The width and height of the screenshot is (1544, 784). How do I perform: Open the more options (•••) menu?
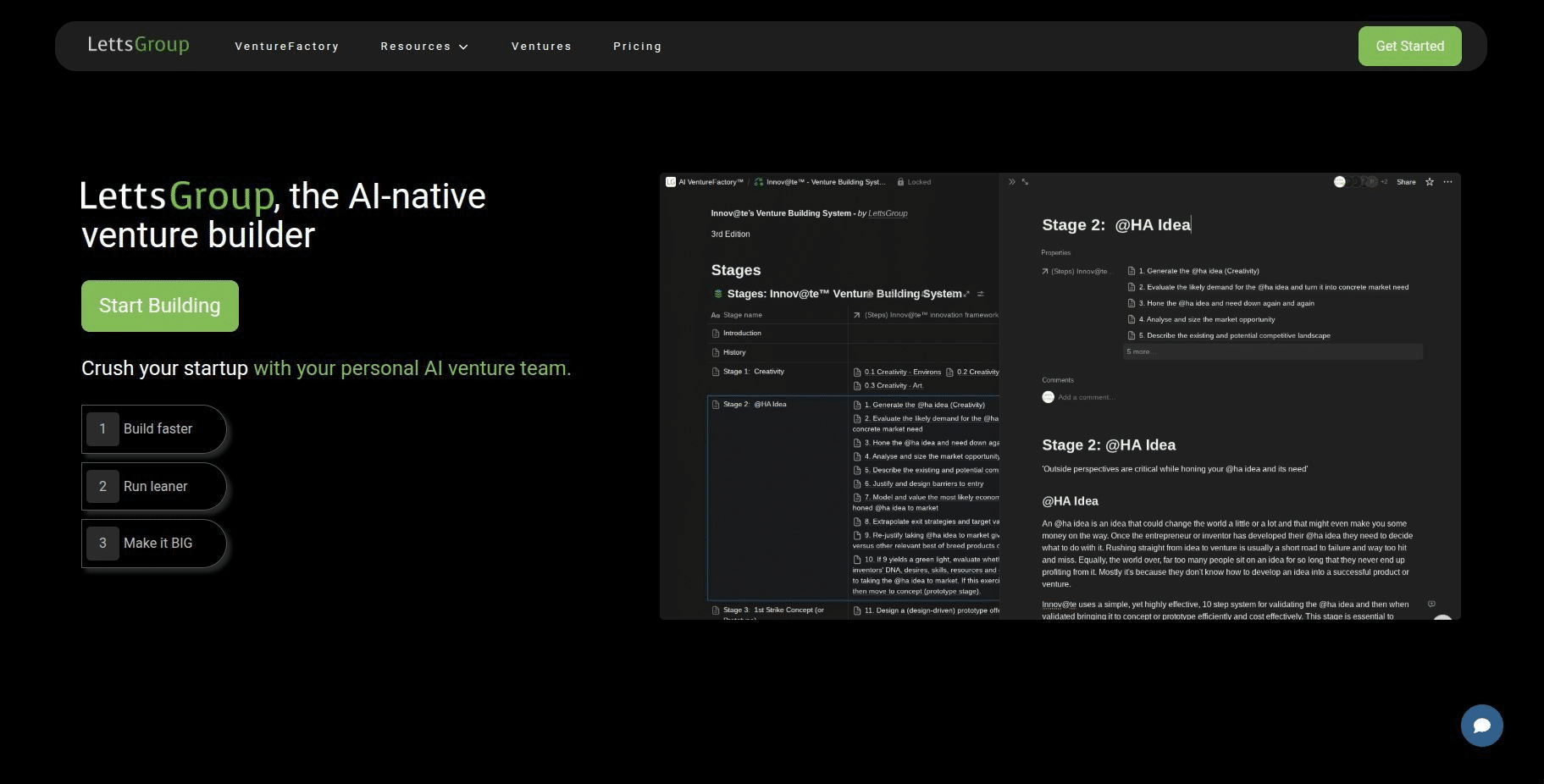coord(1448,181)
